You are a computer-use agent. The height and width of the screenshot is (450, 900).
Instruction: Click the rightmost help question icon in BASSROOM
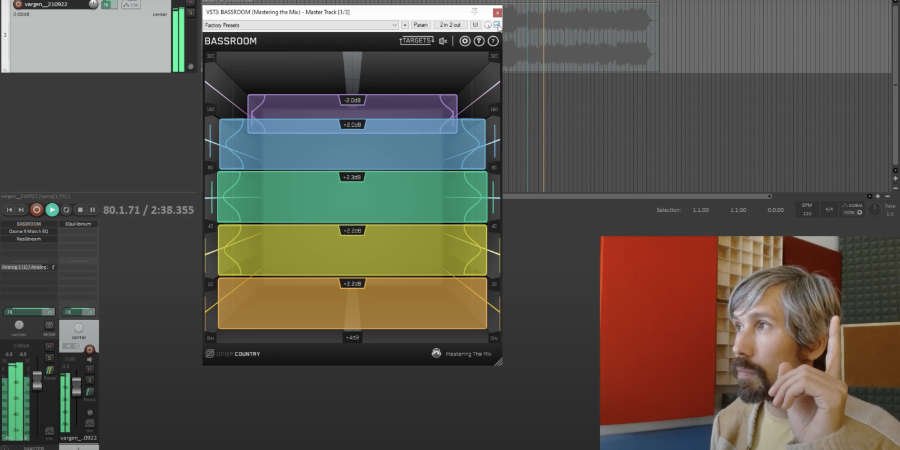click(x=493, y=41)
